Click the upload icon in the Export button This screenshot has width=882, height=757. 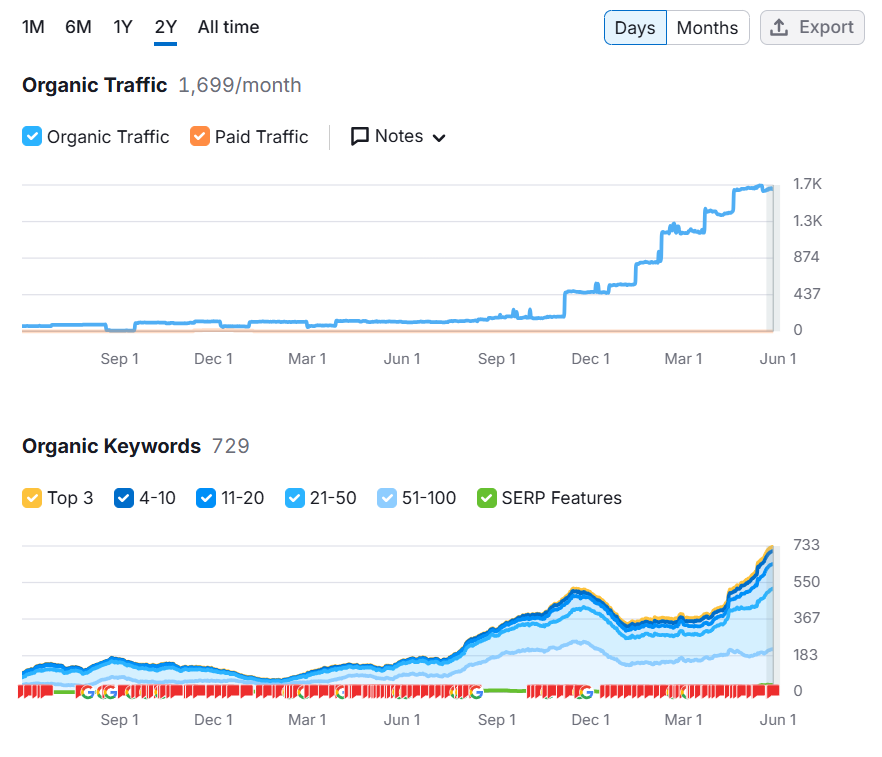pyautogui.click(x=778, y=27)
